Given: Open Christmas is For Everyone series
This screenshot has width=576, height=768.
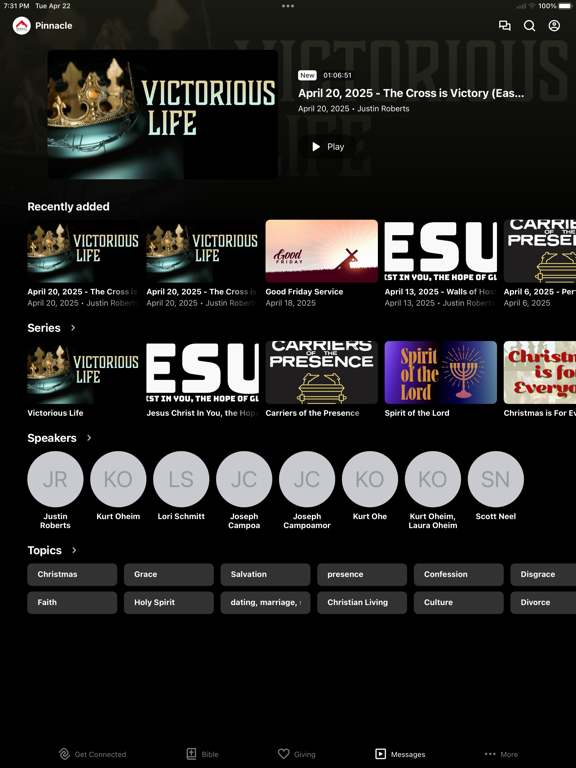Looking at the screenshot, I should pyautogui.click(x=540, y=372).
